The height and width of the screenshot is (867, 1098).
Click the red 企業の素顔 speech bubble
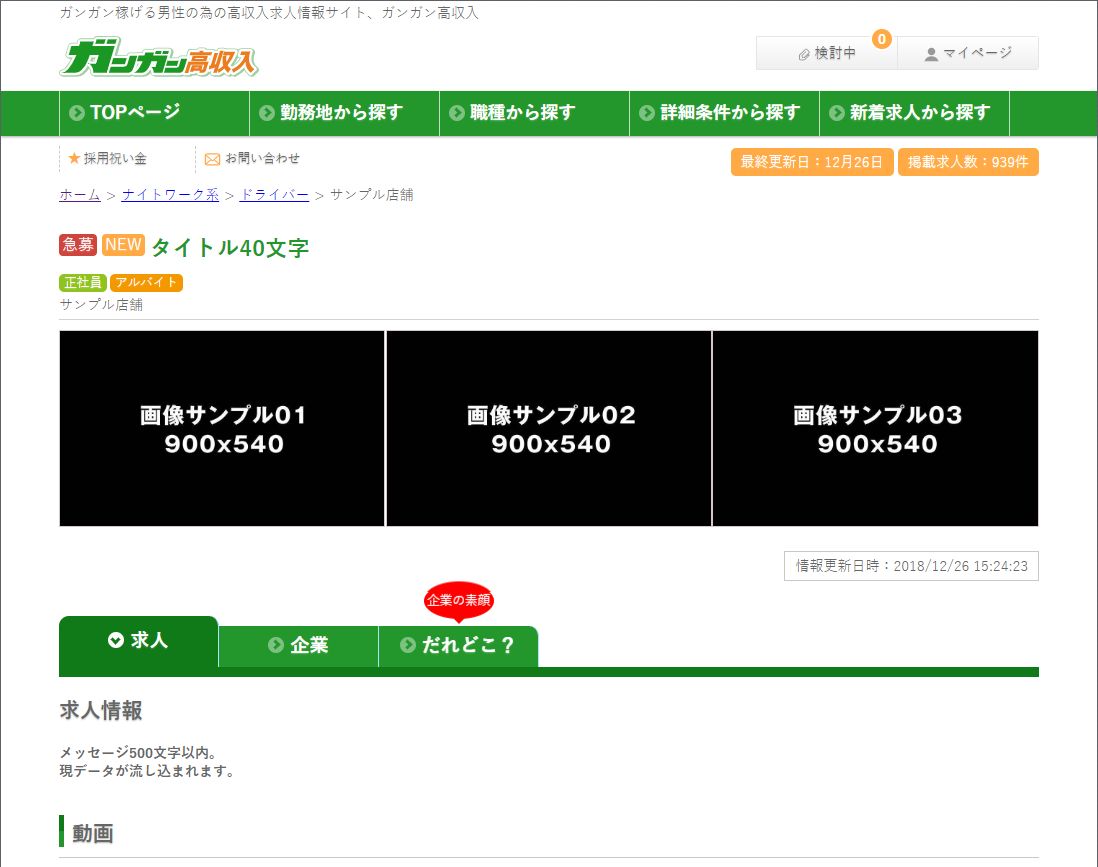pyautogui.click(x=459, y=601)
